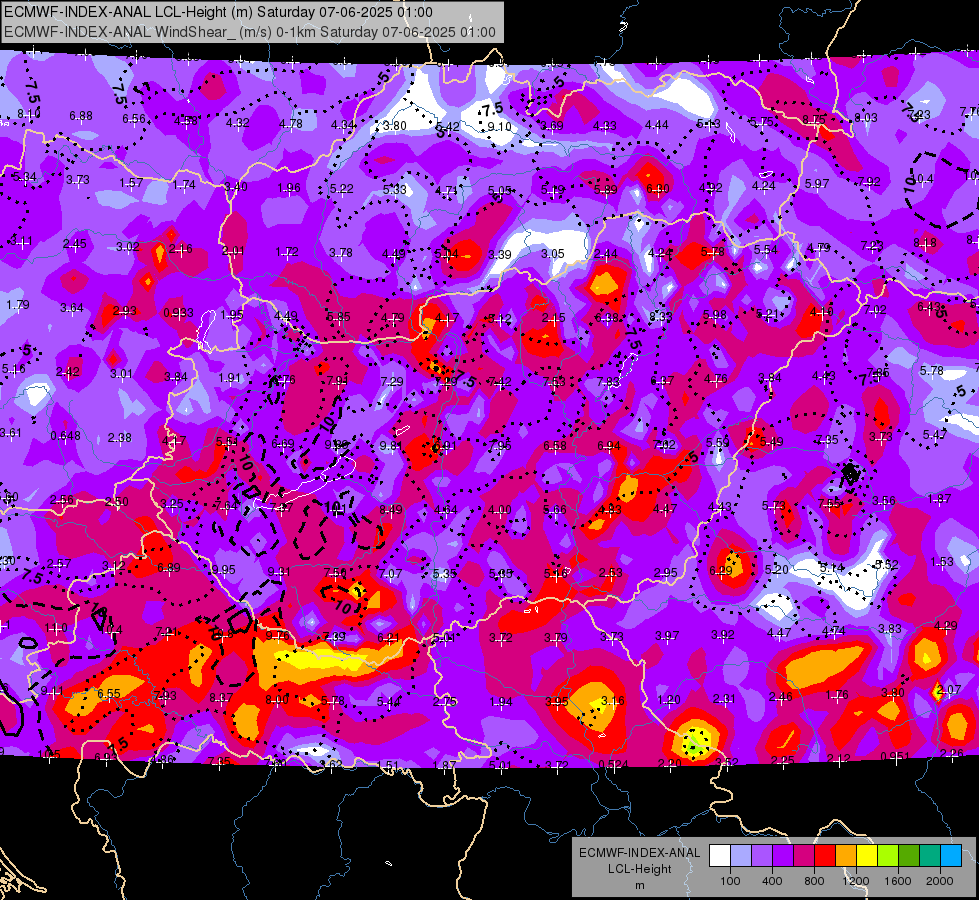The width and height of the screenshot is (979, 900).
Task: Click the wind shear value 8.37
Action: [x=222, y=698]
